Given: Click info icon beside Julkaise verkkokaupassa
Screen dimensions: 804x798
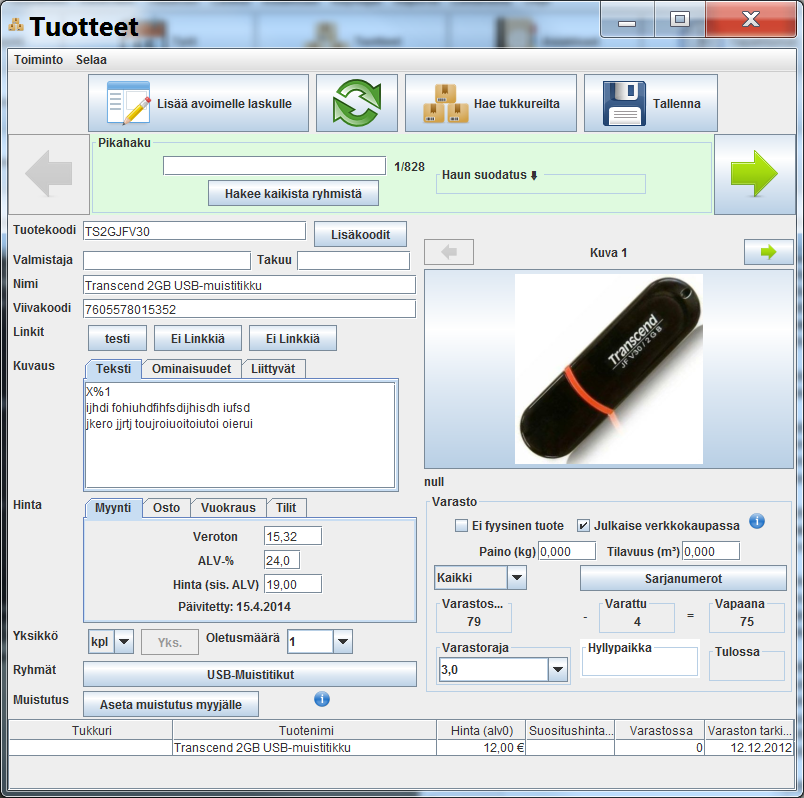Looking at the screenshot, I should 757,521.
